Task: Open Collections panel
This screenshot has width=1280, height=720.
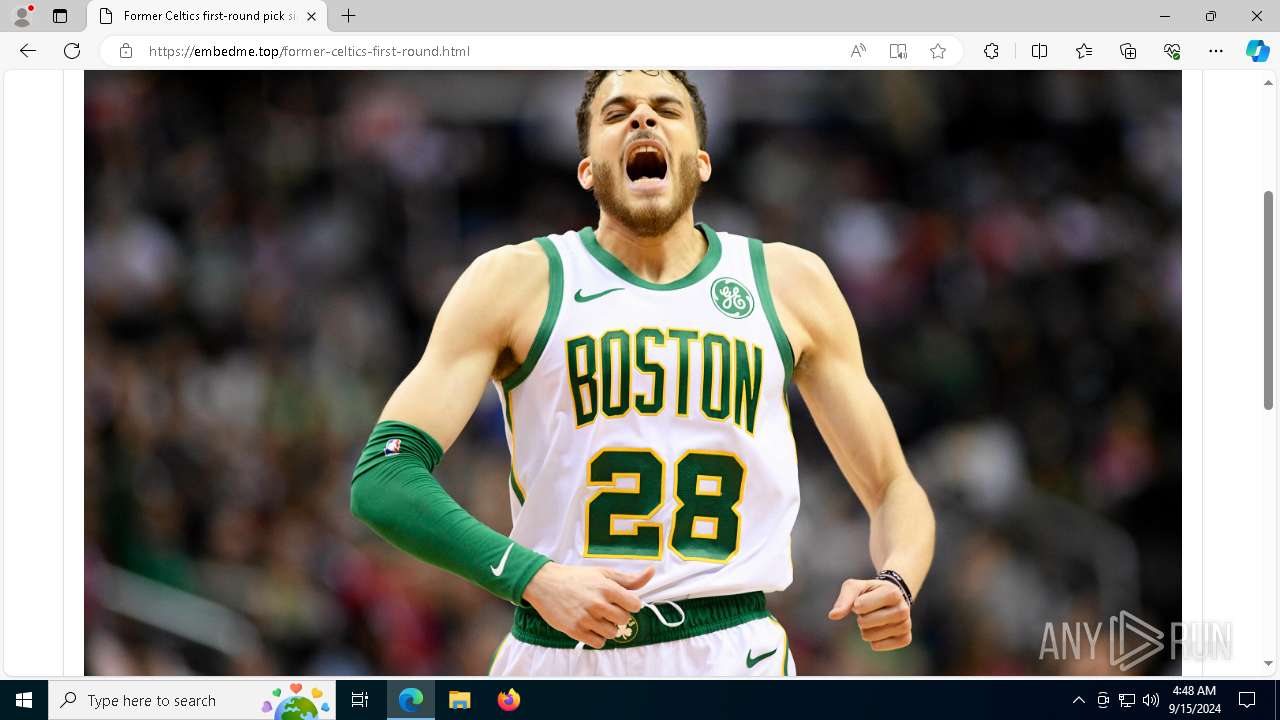Action: tap(1128, 51)
